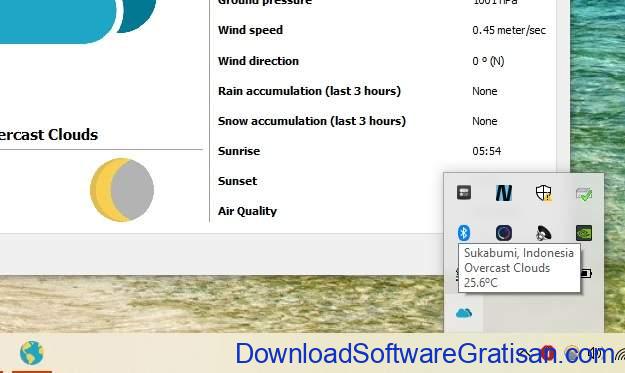Click the Windows Security shield tray icon

click(x=544, y=193)
